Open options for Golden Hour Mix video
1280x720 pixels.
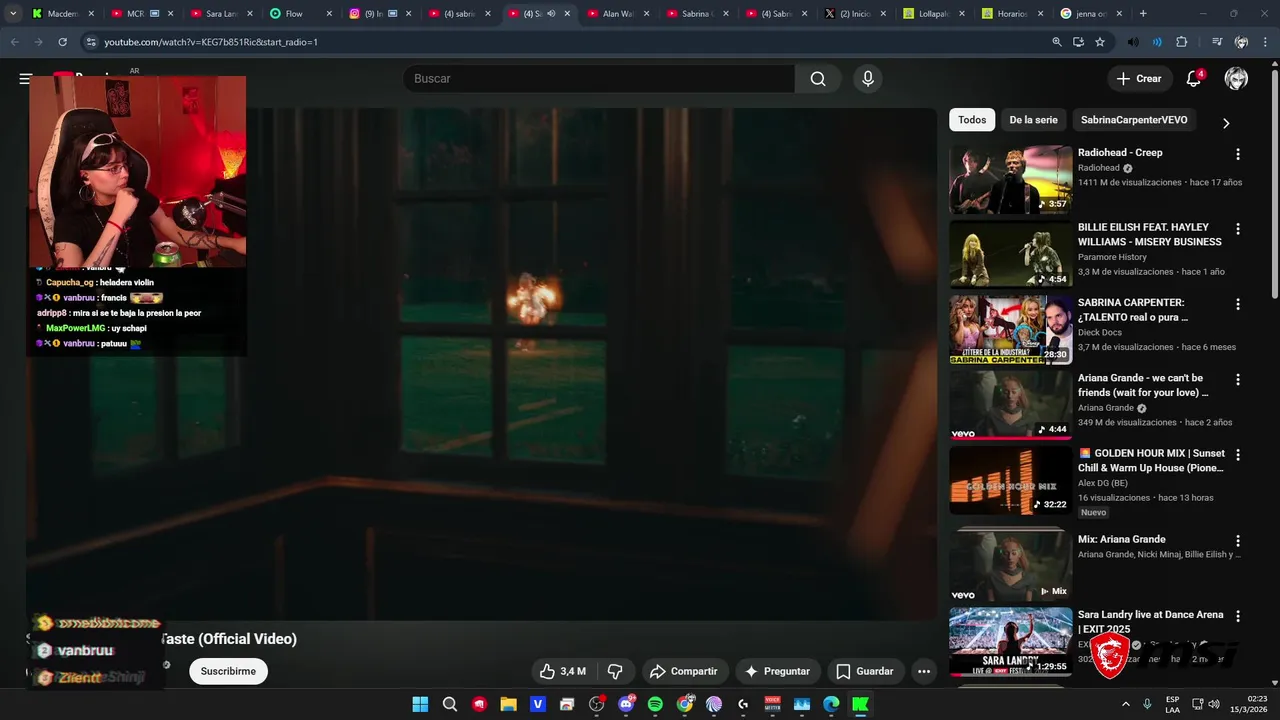coord(1238,455)
